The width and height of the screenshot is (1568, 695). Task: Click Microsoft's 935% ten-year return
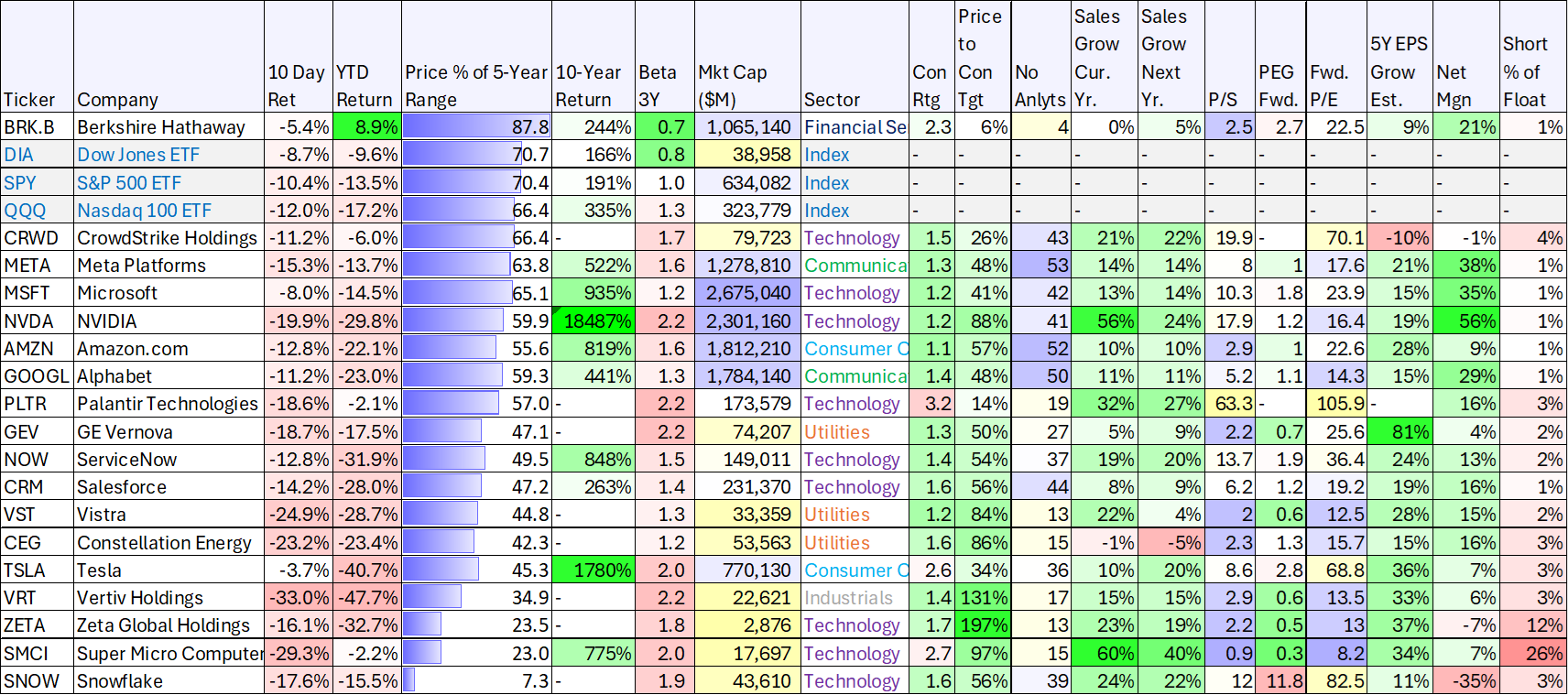(593, 292)
